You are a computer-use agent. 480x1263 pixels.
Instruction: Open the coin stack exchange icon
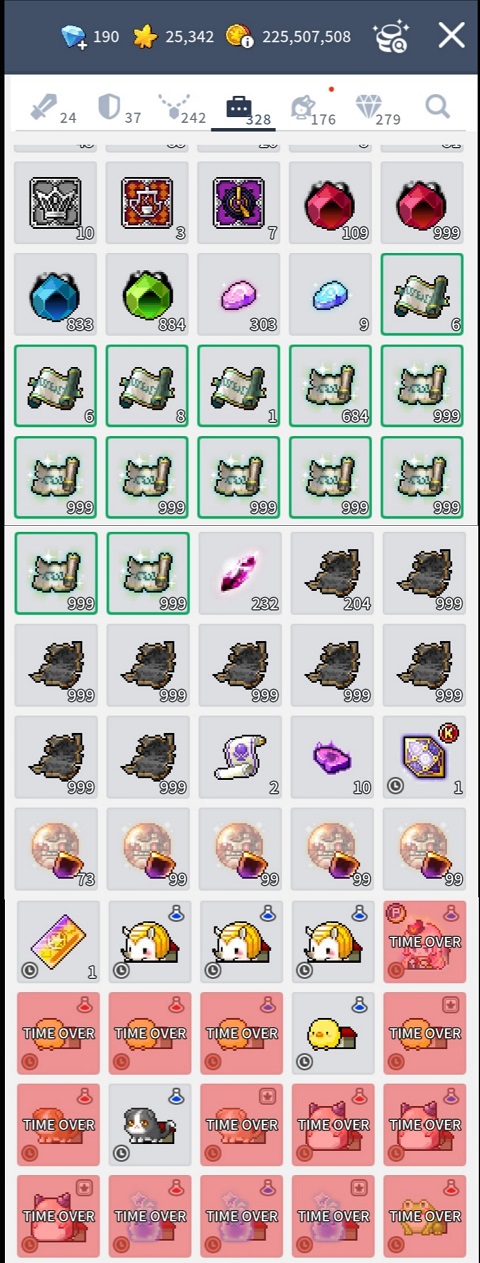(390, 36)
